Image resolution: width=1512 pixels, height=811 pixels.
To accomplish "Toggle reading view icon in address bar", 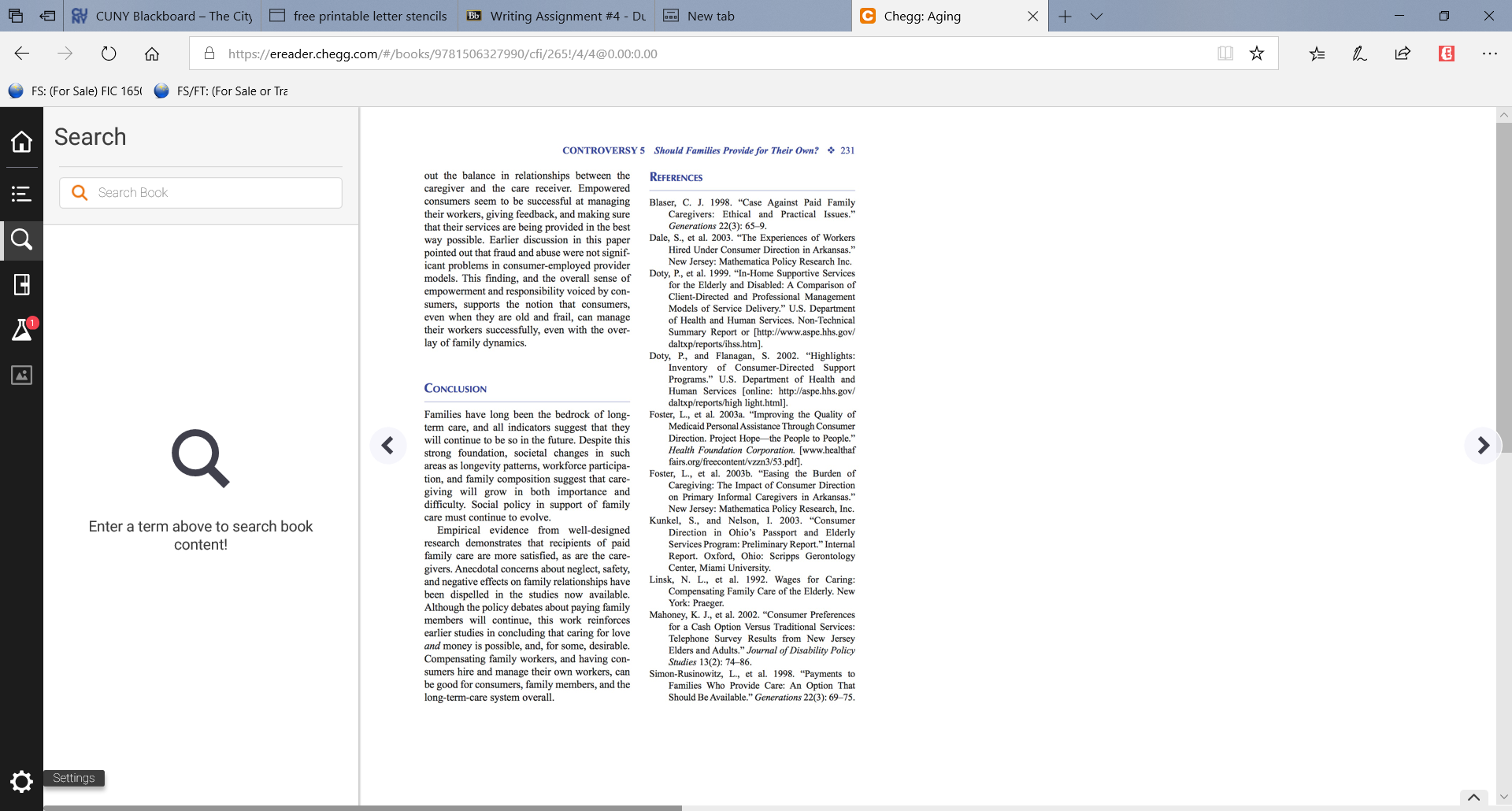I will (x=1225, y=54).
